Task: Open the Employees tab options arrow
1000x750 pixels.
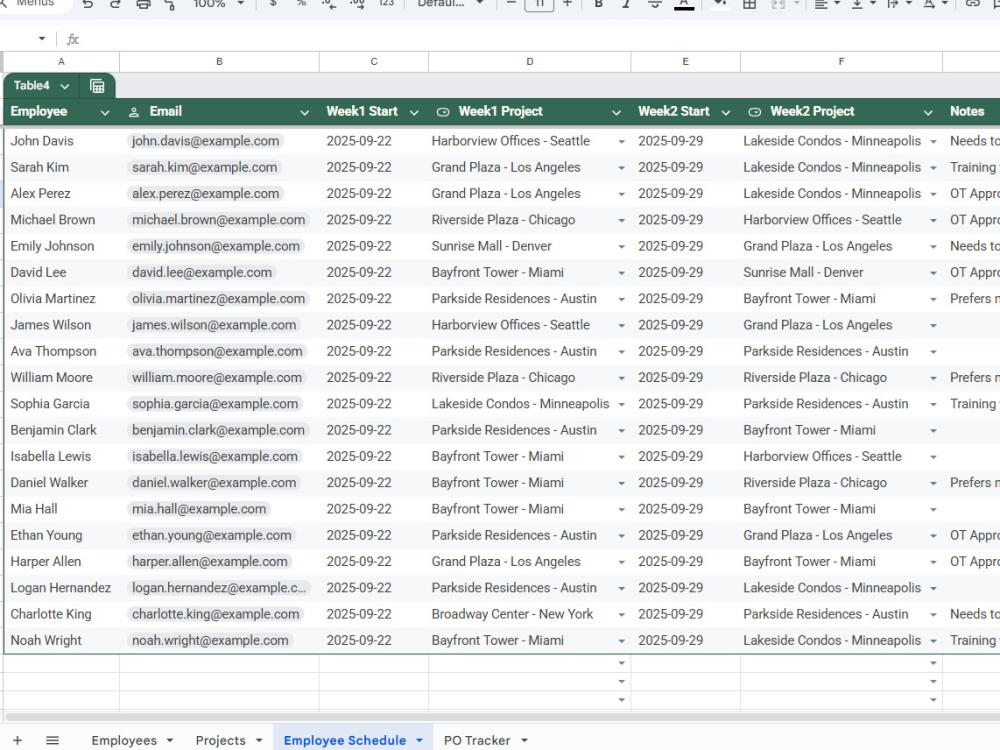Action: 170,740
